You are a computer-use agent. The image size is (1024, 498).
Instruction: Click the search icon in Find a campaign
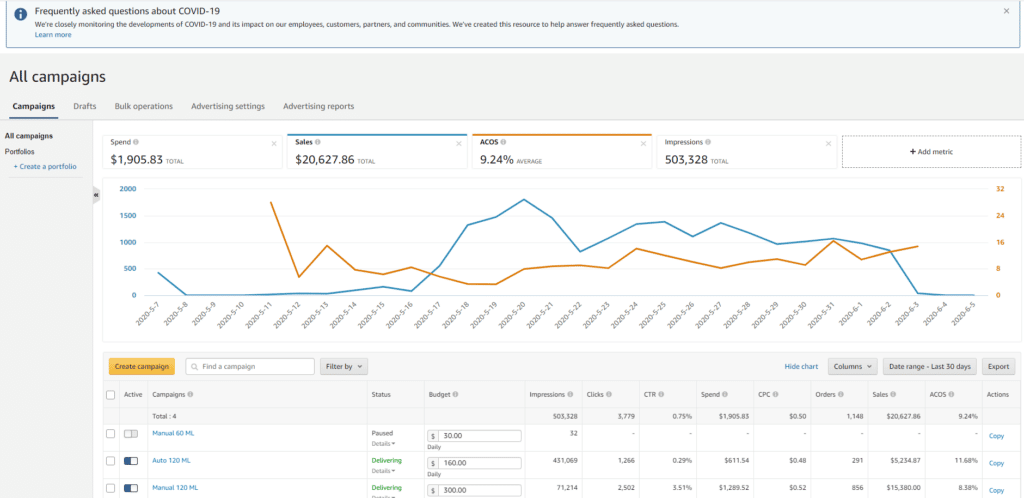point(193,367)
